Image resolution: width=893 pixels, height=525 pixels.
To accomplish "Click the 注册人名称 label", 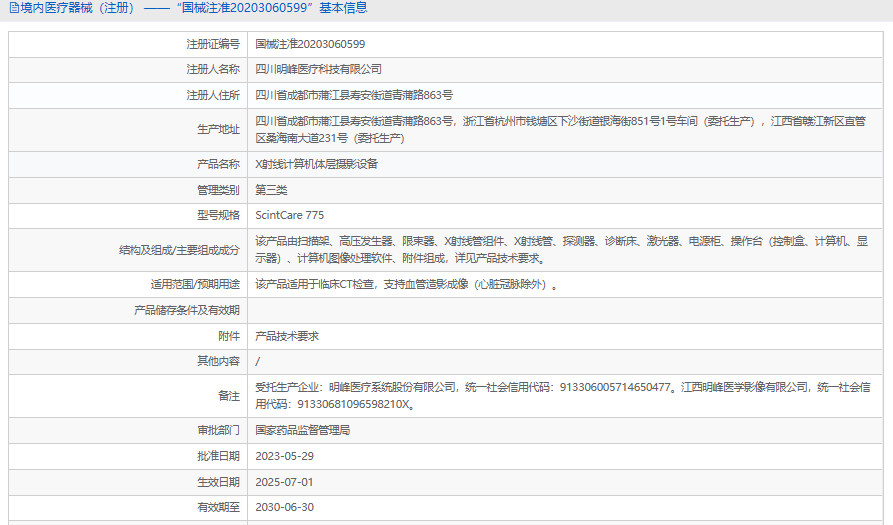I will click(x=213, y=69).
